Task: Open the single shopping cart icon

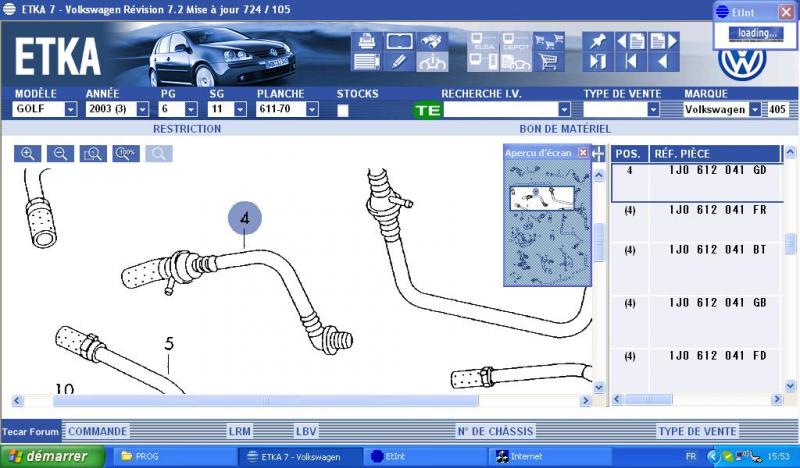Action: tap(548, 62)
